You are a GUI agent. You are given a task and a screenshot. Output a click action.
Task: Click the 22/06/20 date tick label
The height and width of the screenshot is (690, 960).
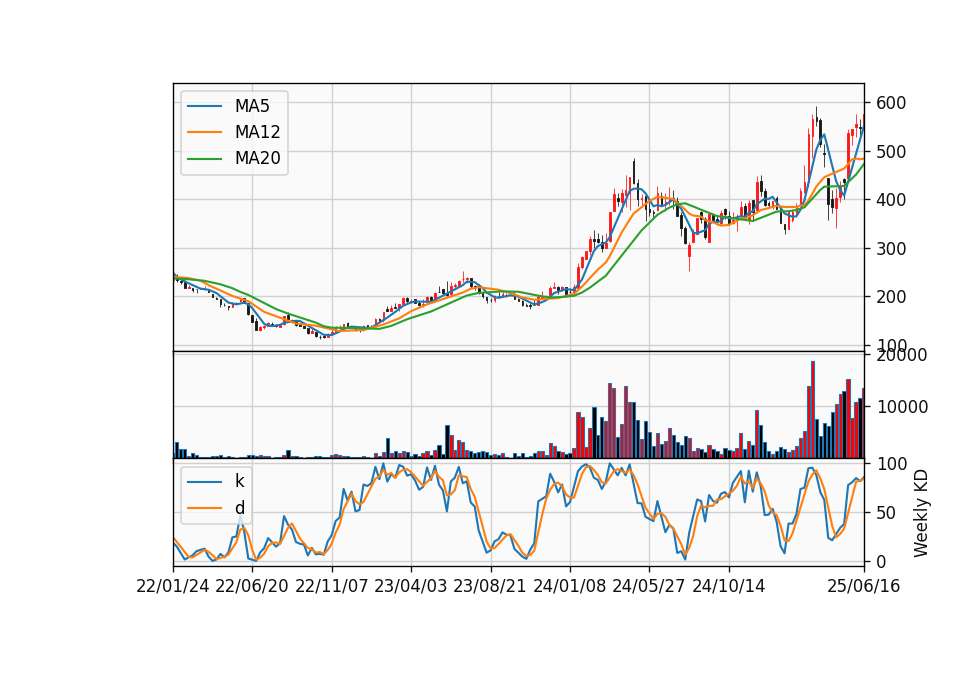tap(252, 586)
